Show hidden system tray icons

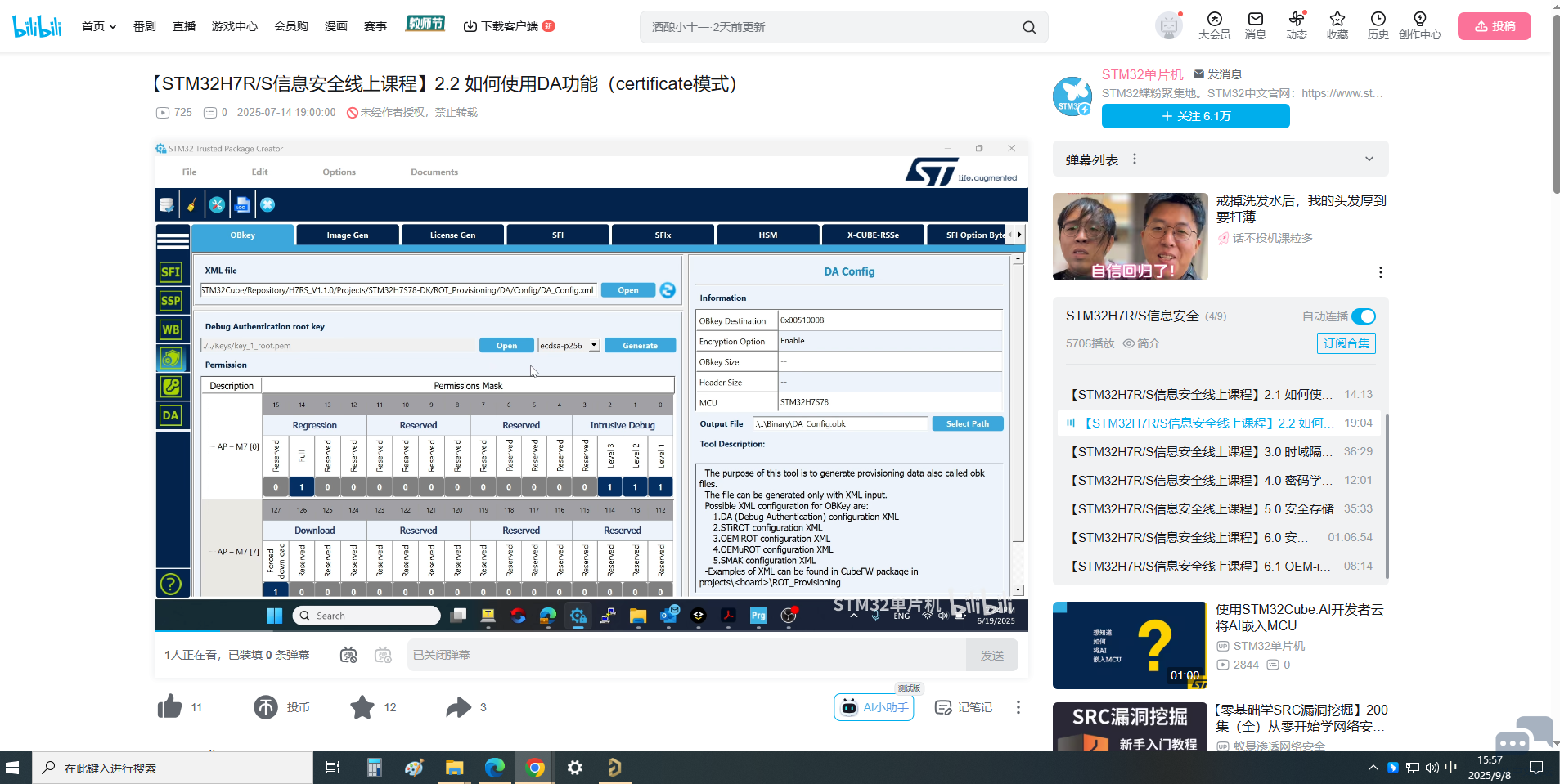pyautogui.click(x=1373, y=768)
